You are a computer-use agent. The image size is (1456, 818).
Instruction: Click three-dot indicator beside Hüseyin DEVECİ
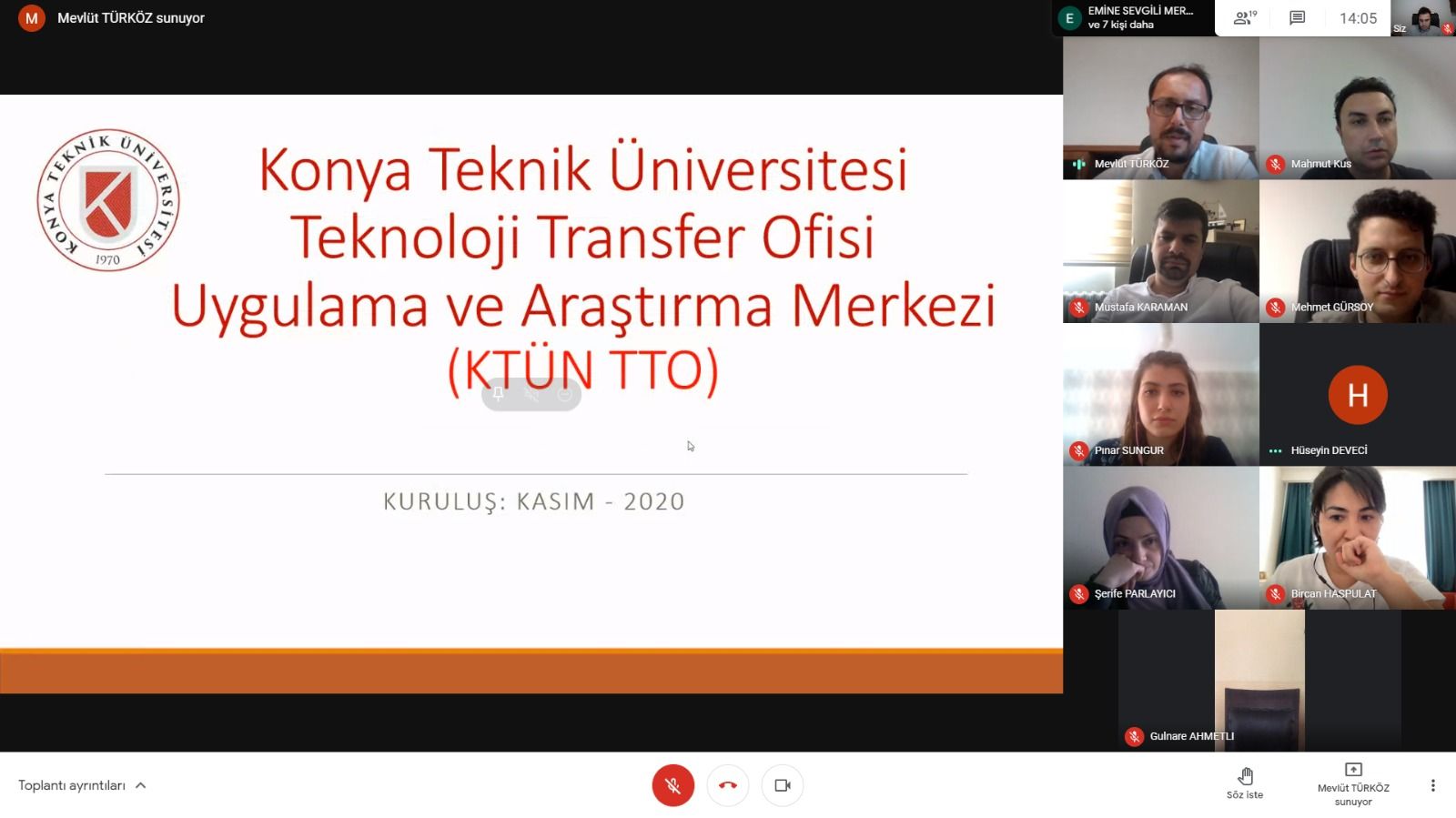(1276, 450)
